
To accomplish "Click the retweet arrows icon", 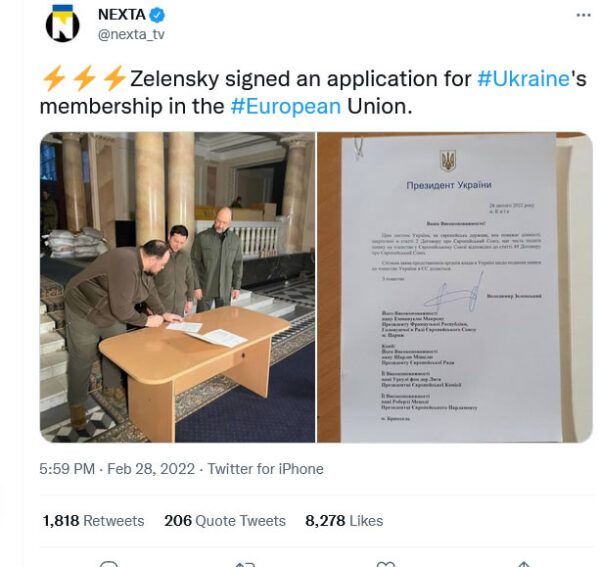I will tap(245, 564).
